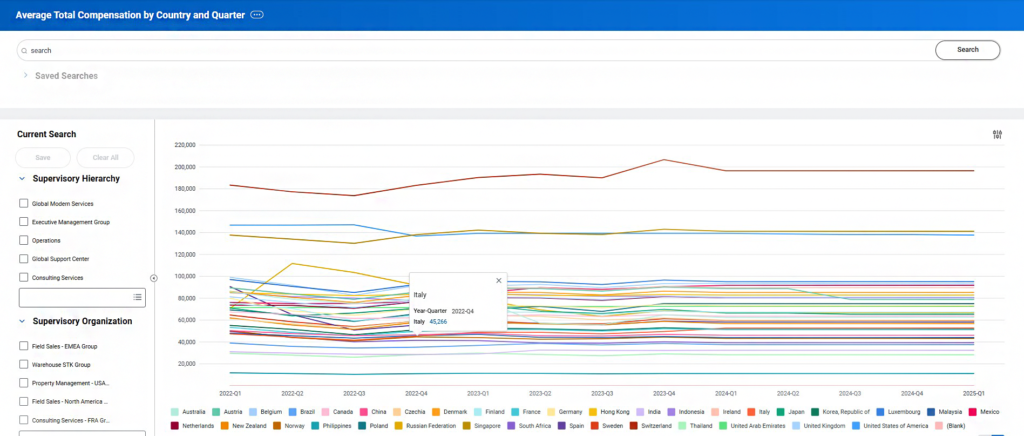Check the Operations checkbox

pos(24,240)
